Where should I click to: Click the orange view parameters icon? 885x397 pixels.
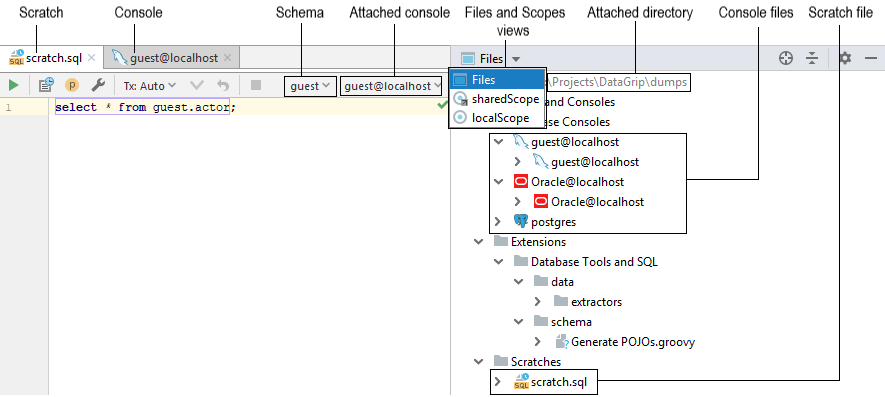72,86
